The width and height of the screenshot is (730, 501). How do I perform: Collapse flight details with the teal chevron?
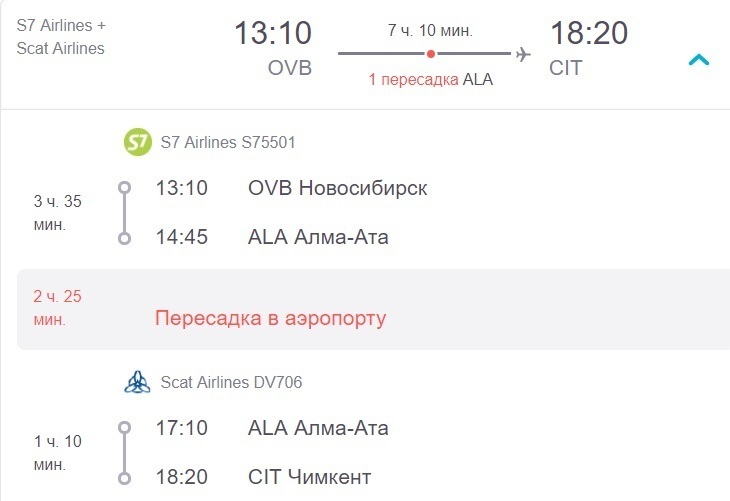[x=698, y=60]
